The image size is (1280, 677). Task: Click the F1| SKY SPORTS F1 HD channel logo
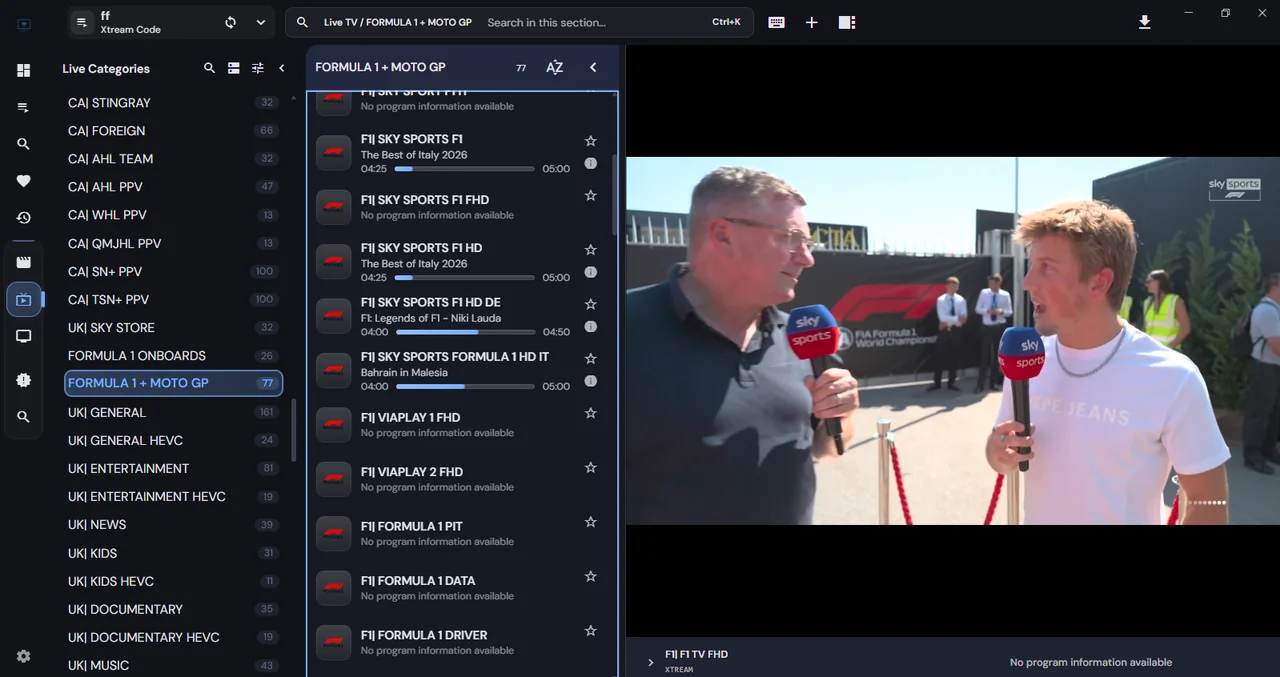click(x=334, y=262)
